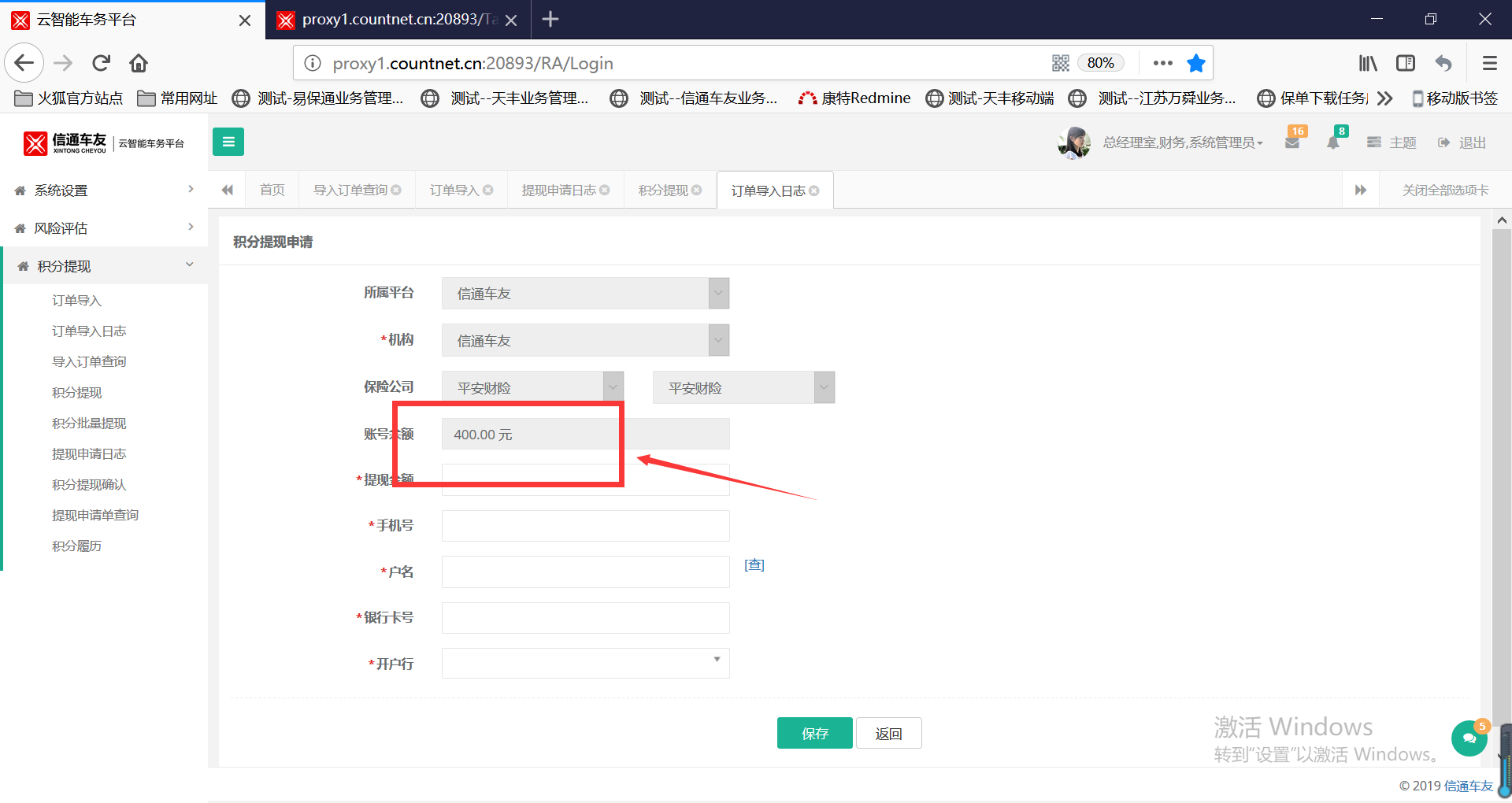Open the 火狐官方站点 bookmark folder
The image size is (1512, 803).
[x=69, y=98]
